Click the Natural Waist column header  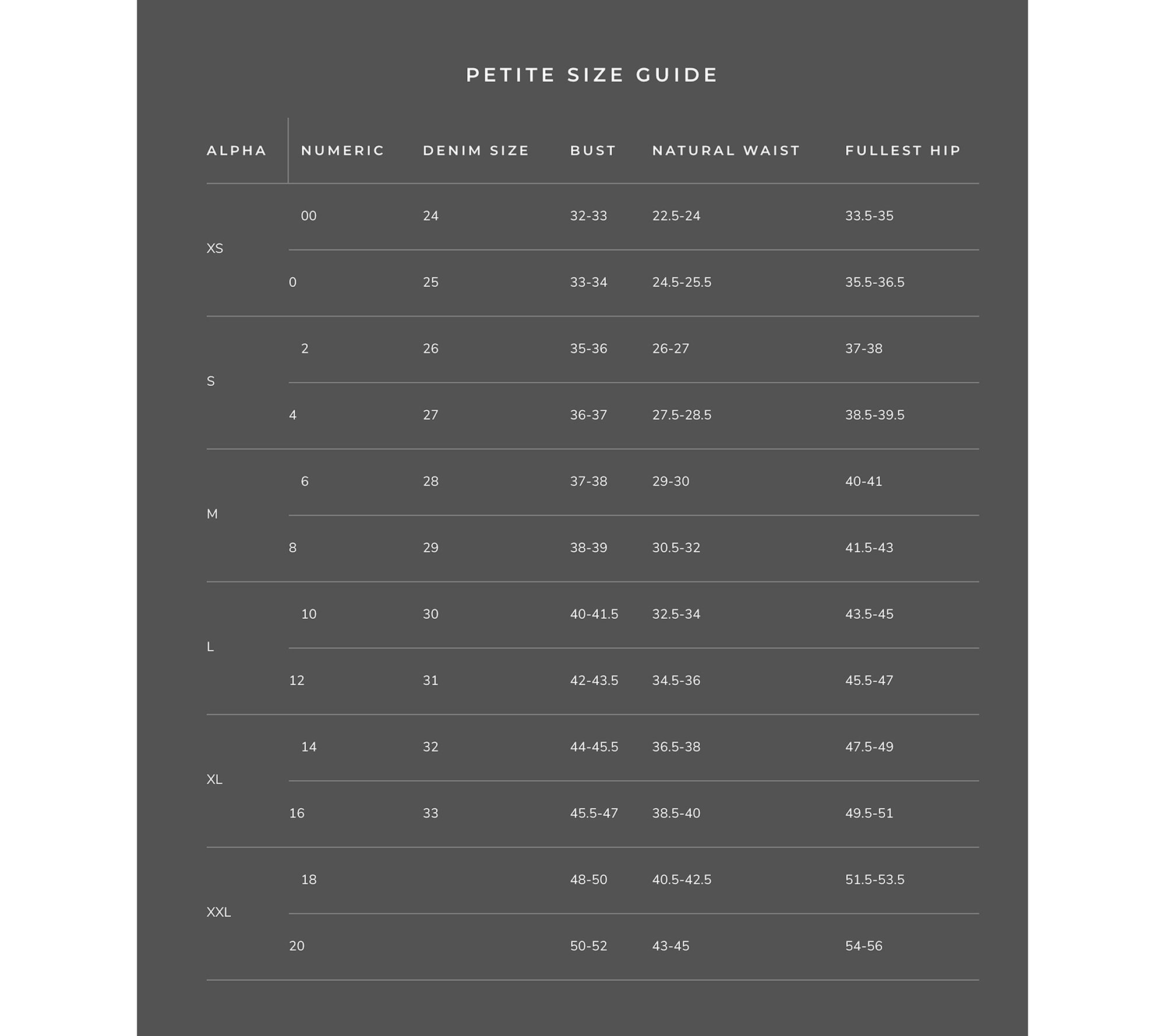(x=726, y=151)
